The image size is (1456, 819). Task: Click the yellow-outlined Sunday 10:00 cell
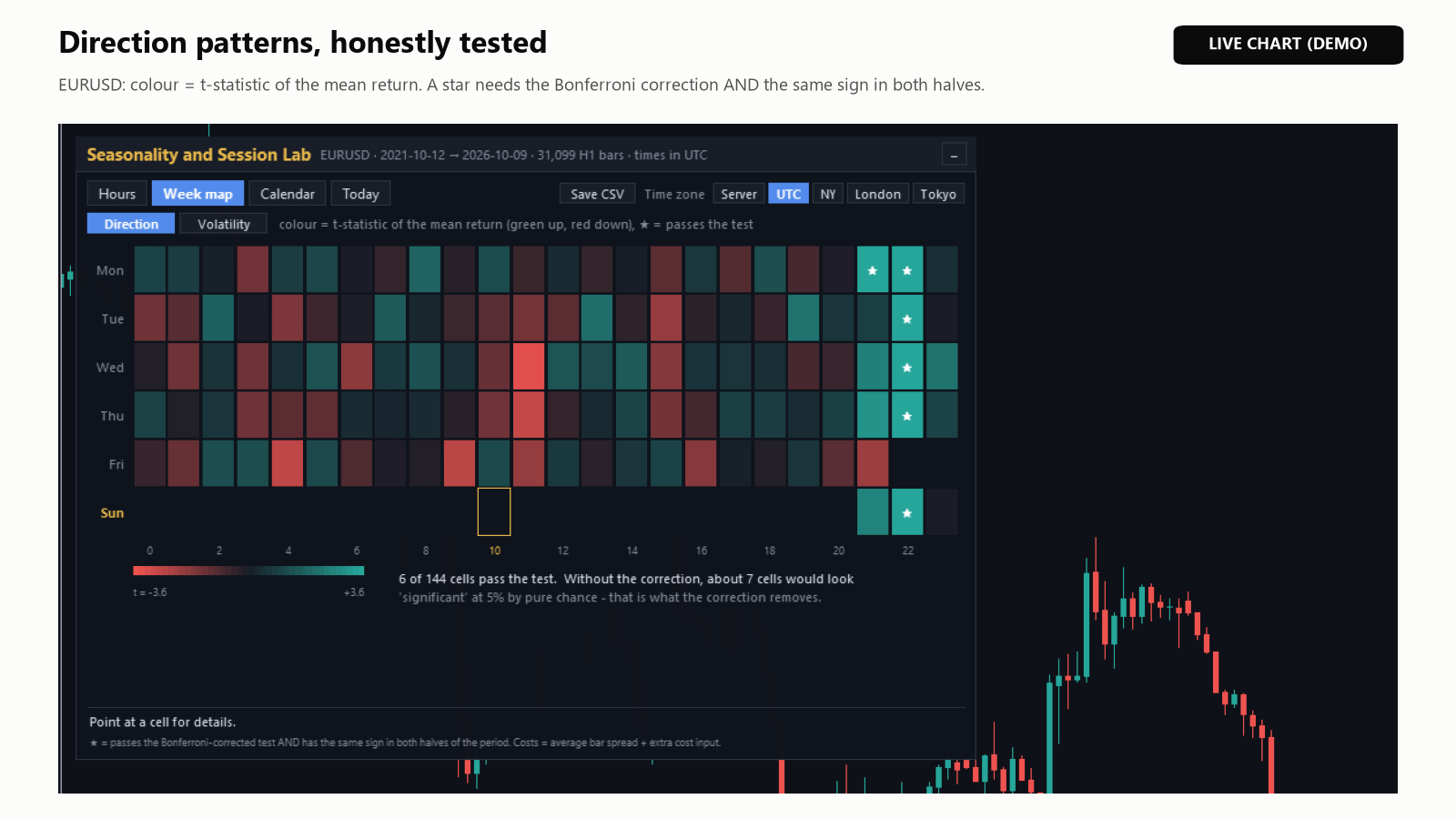(x=494, y=511)
